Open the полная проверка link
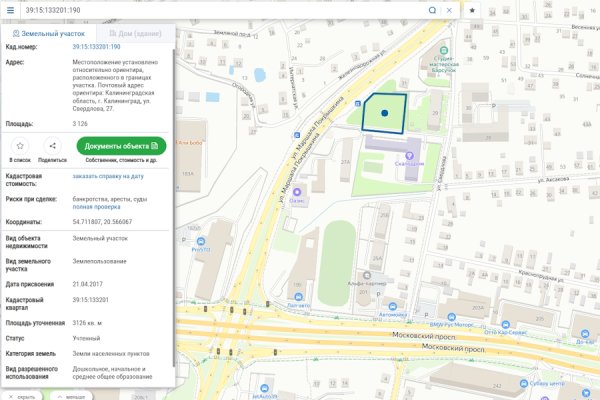Viewport: 600px width, 400px height. click(x=95, y=205)
